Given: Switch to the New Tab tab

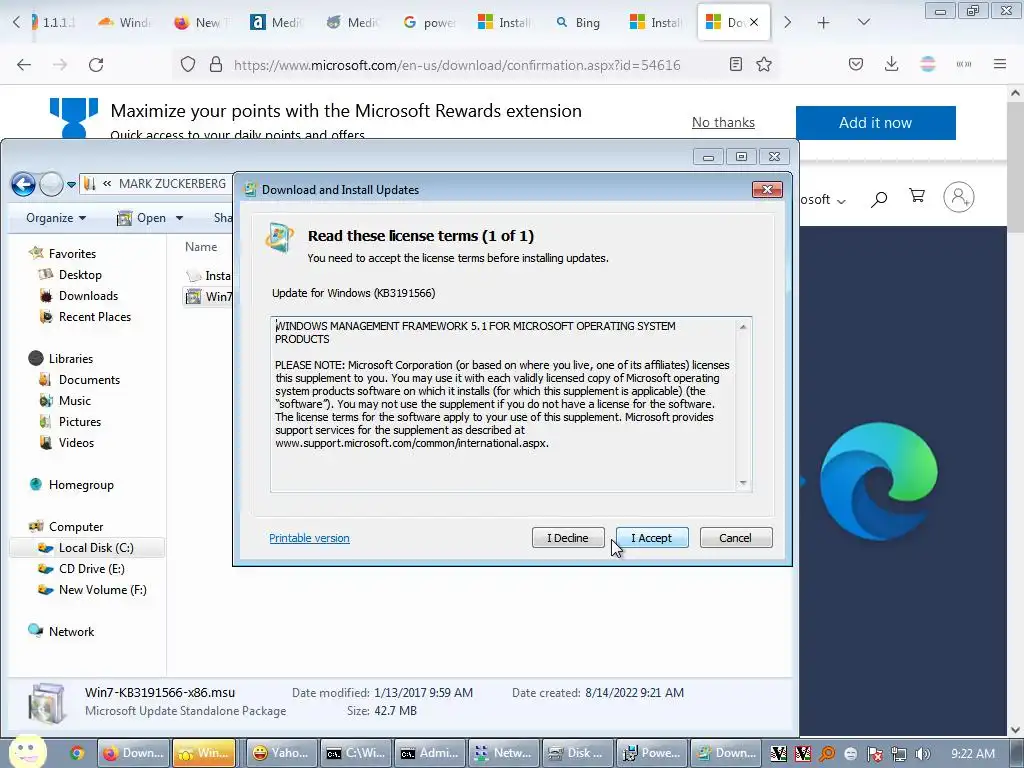Looking at the screenshot, I should tap(200, 23).
